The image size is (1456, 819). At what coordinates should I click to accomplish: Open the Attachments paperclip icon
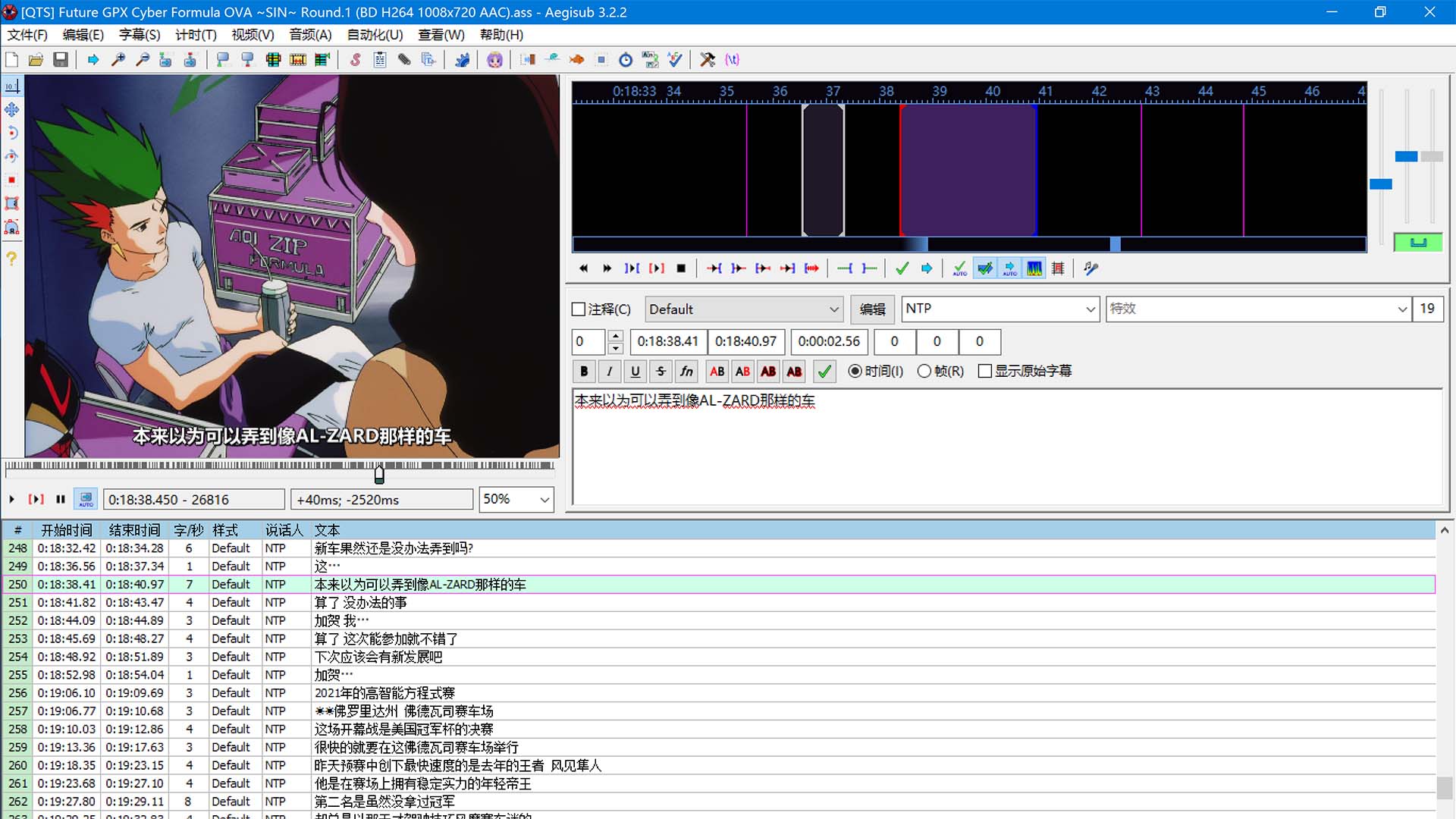(x=404, y=60)
